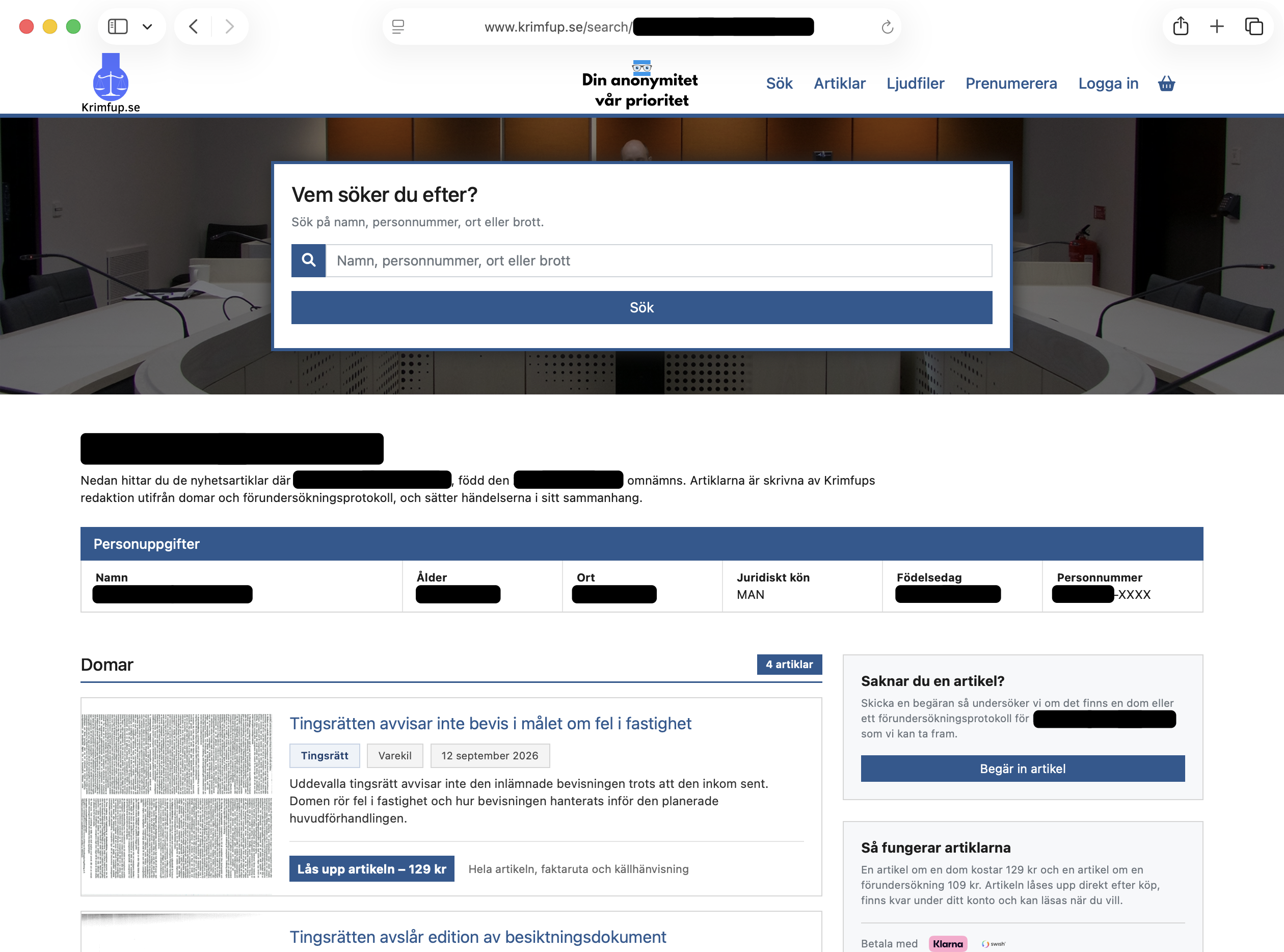Screen dimensions: 1284x952
Task: Show tab overview icon
Action: coord(1253,26)
